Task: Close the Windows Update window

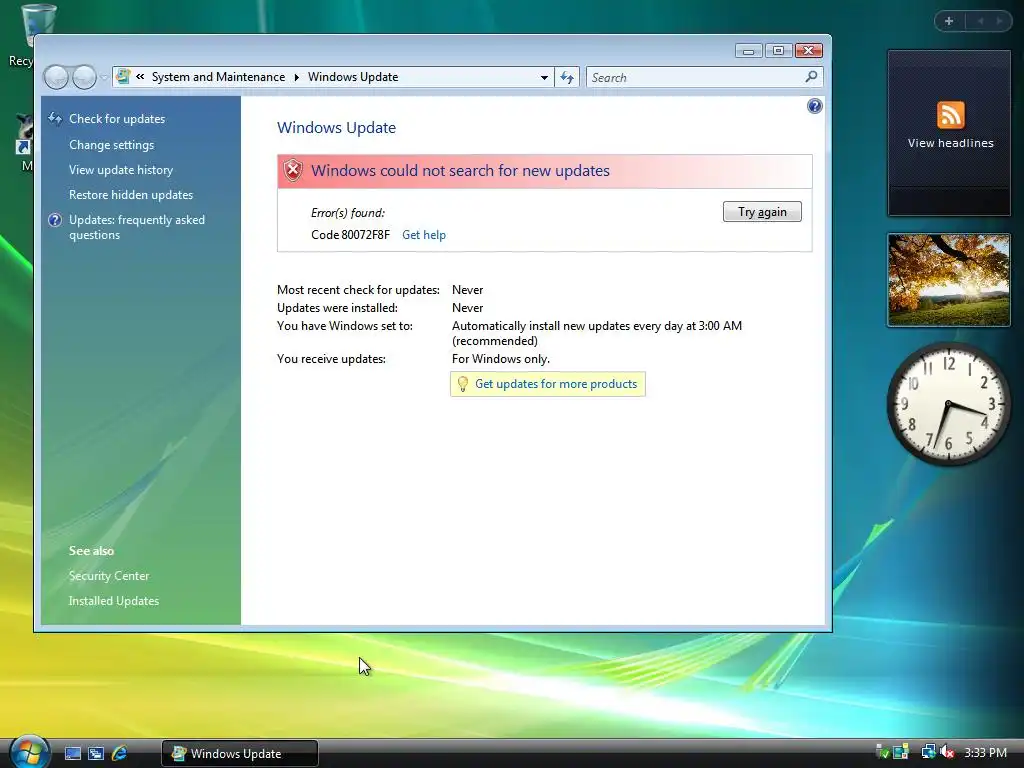Action: coord(808,51)
